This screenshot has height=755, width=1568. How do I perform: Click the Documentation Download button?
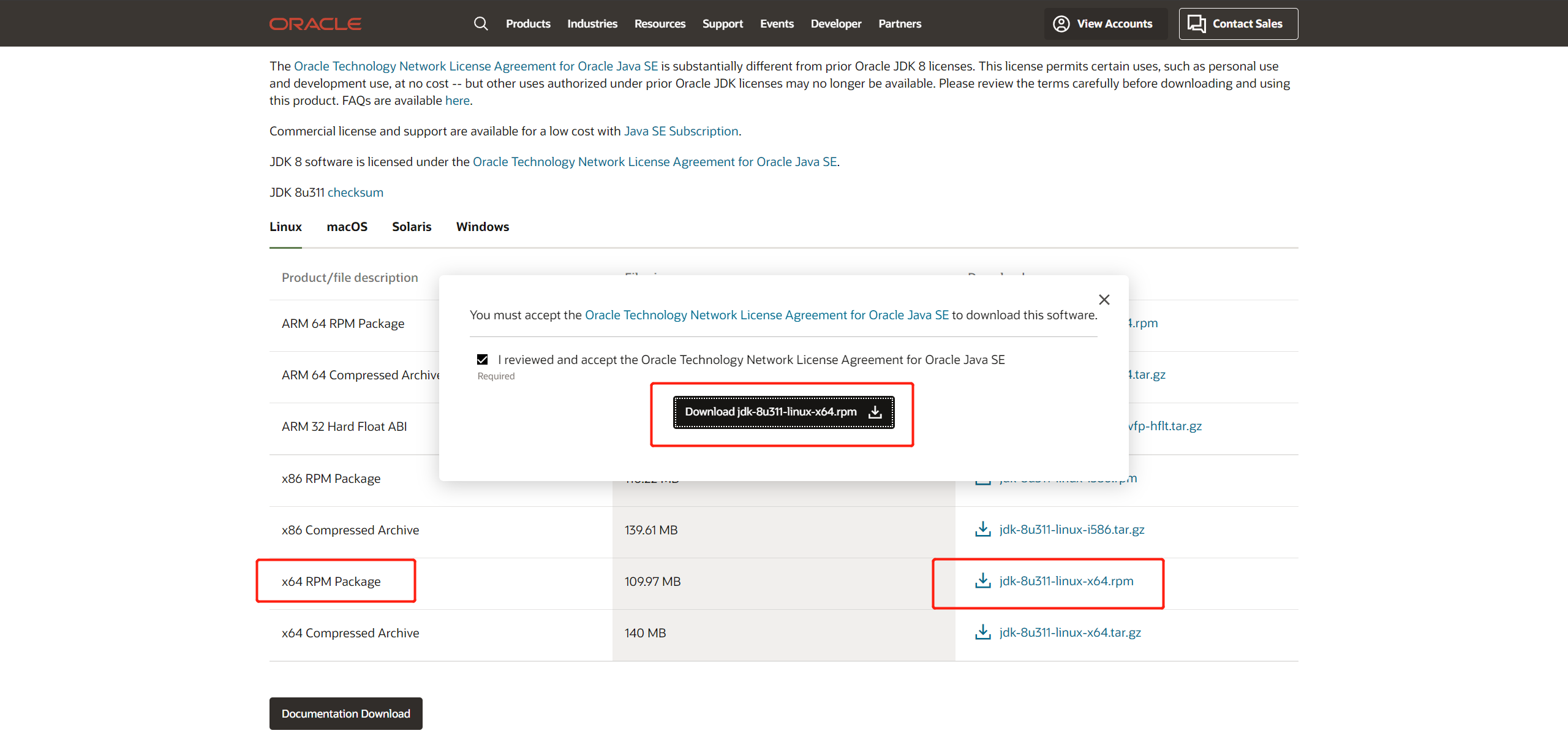[345, 714]
